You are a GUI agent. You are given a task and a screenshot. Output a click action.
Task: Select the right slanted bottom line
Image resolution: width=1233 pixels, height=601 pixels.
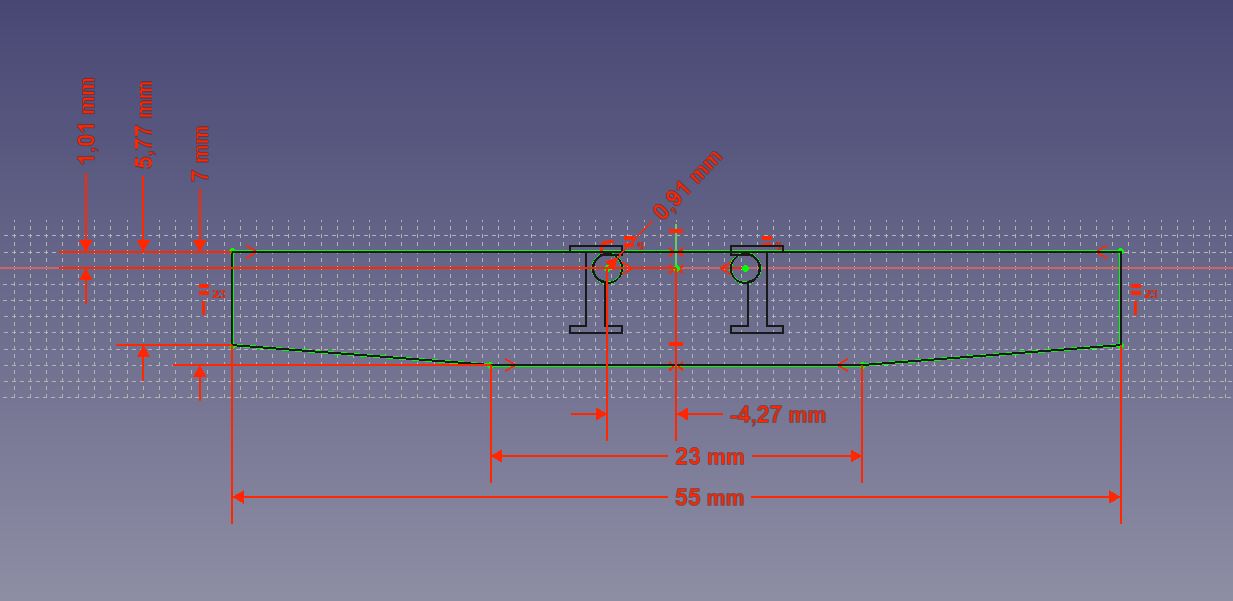990,355
